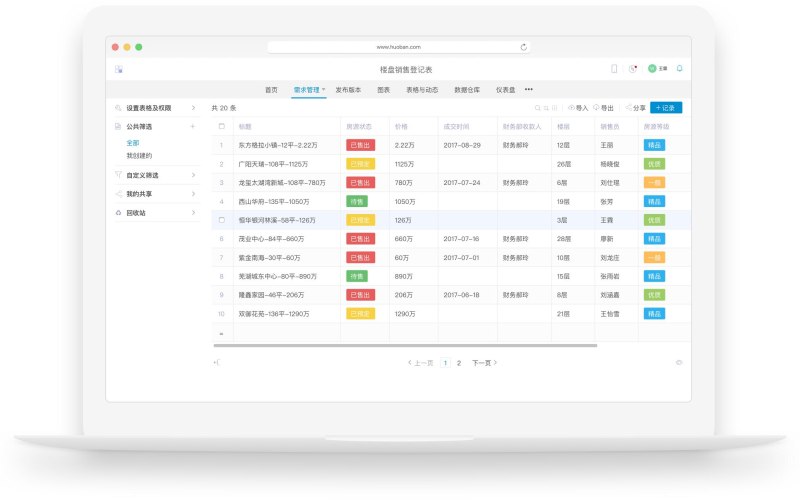Click the date cell 2017-08-29

462,145
